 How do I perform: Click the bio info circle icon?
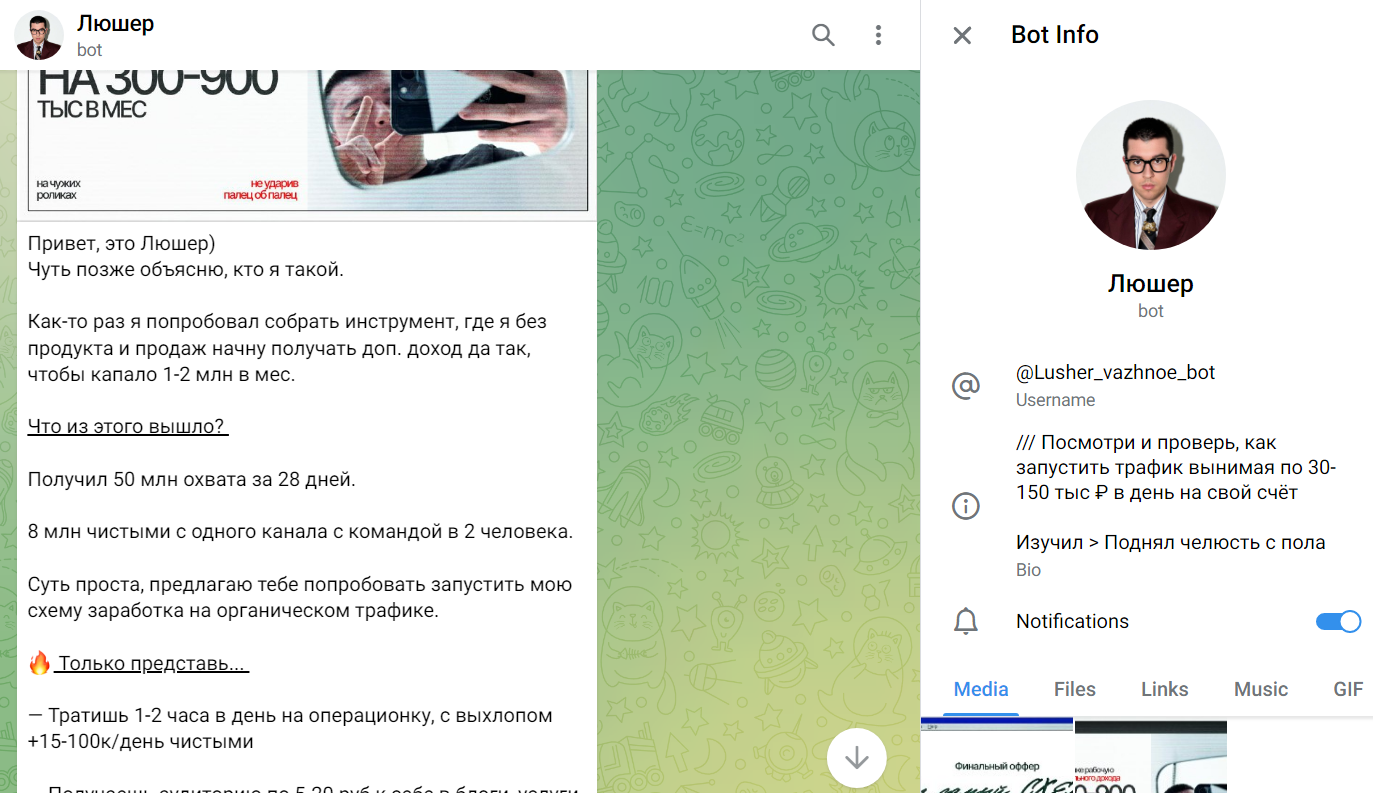[965, 505]
